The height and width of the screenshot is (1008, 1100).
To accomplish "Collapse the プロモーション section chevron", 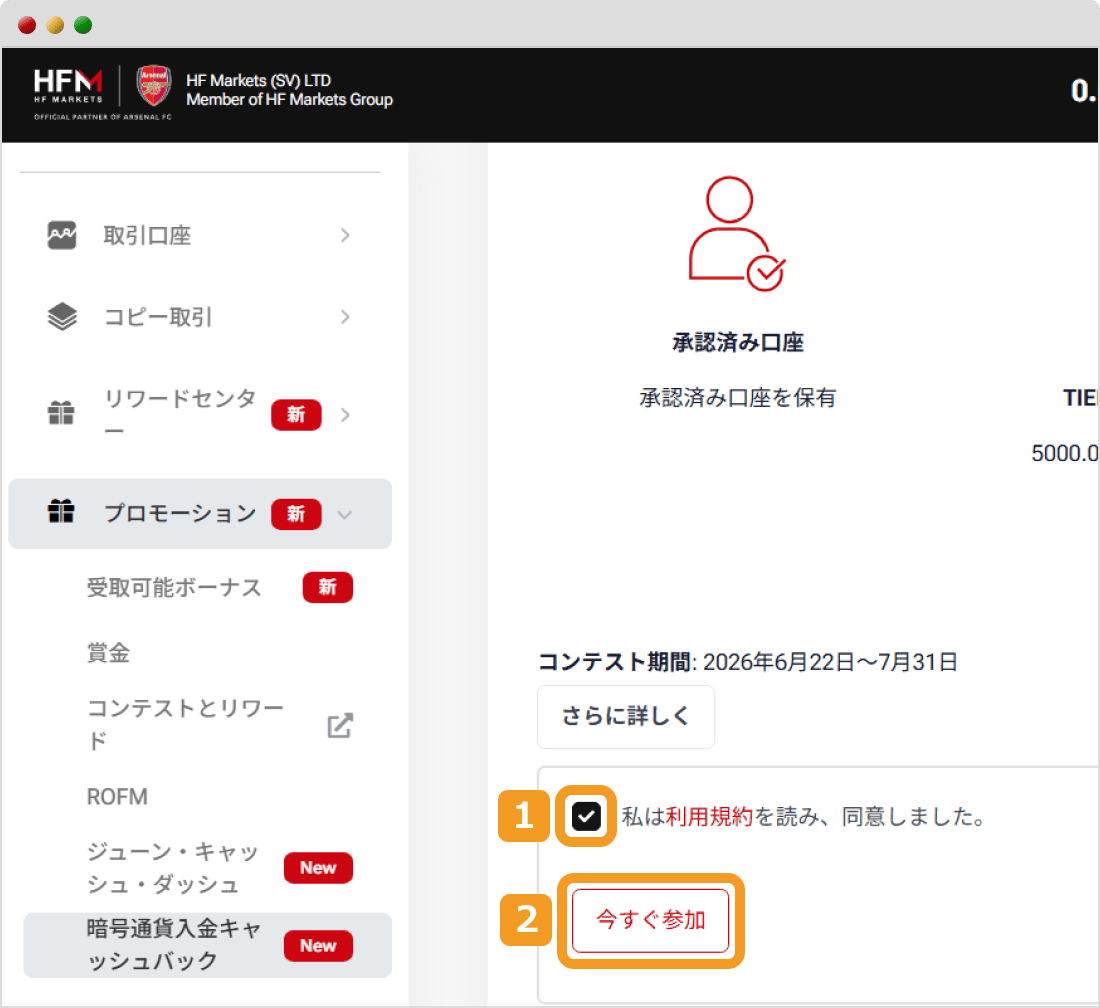I will [344, 515].
